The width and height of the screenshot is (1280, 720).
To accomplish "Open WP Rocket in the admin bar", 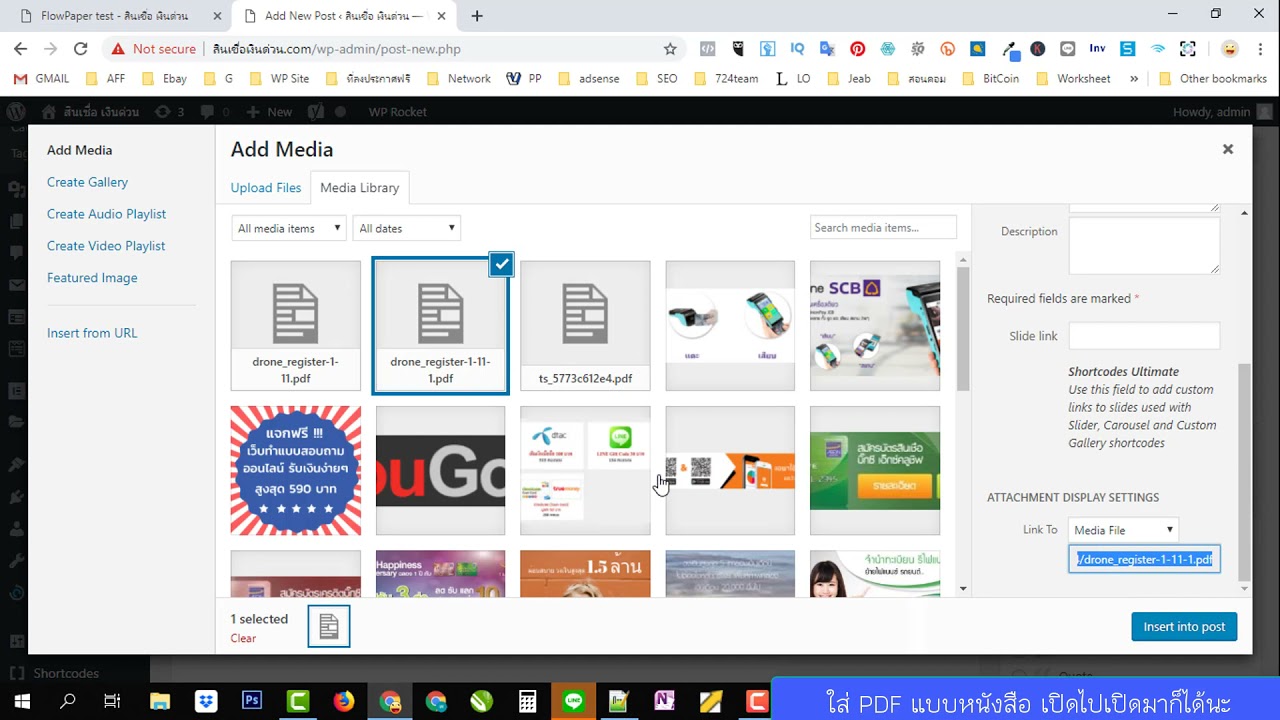I will pyautogui.click(x=397, y=112).
